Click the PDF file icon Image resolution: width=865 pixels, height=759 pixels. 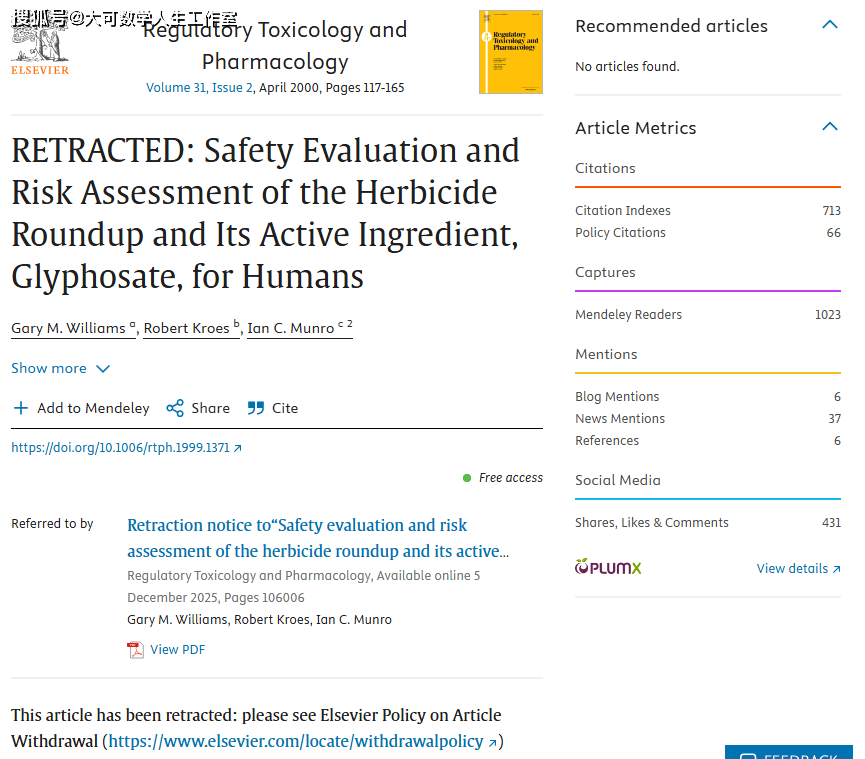135,650
